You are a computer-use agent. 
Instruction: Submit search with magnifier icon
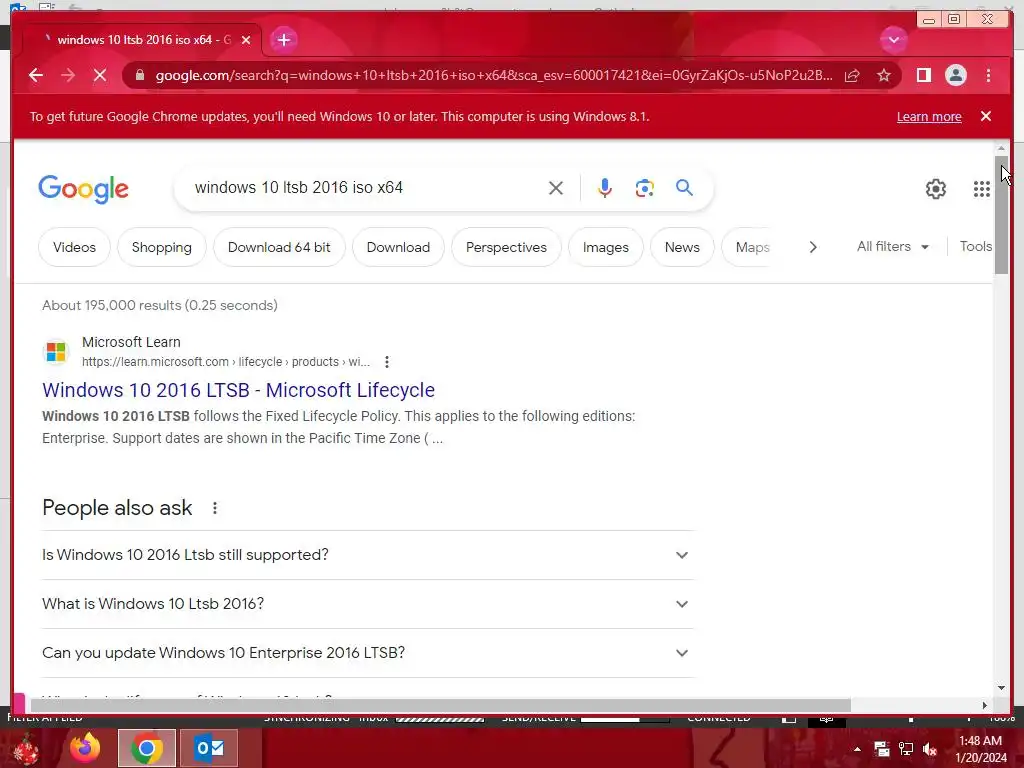(x=684, y=188)
